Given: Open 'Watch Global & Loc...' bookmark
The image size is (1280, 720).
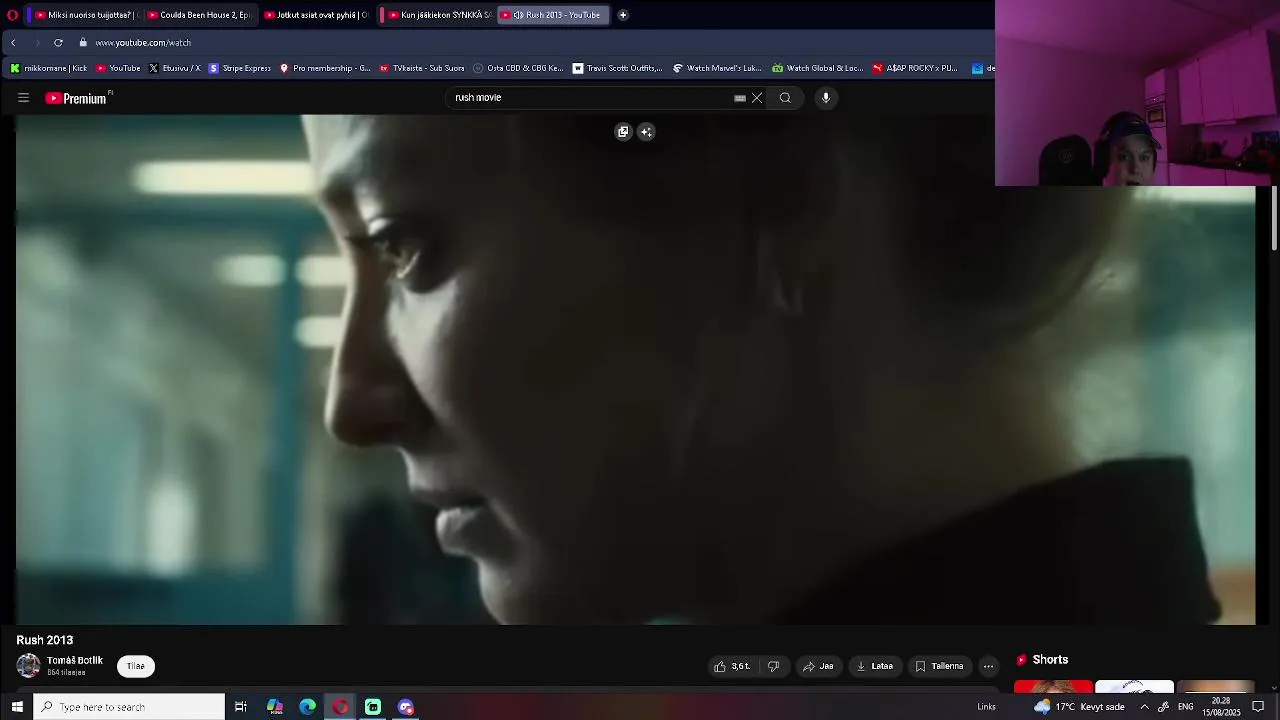Looking at the screenshot, I should click(x=817, y=68).
